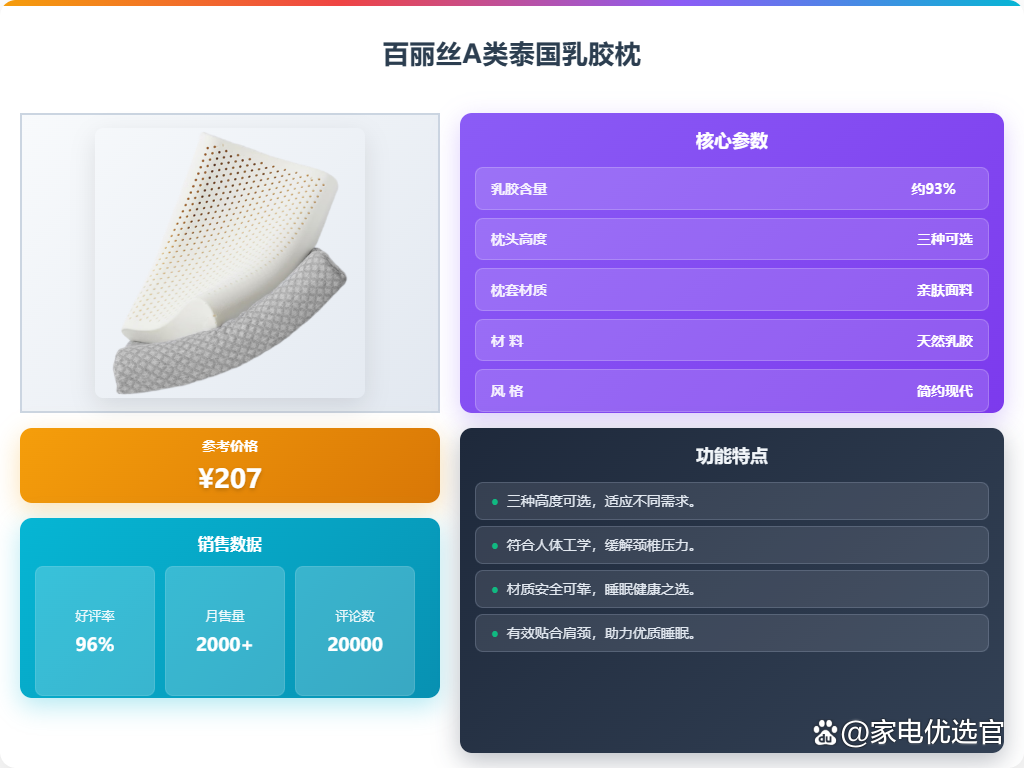Select the feature 符合人体工学，缓解颈椎压力。
Image resolution: width=1024 pixels, height=768 pixels.
tap(731, 545)
